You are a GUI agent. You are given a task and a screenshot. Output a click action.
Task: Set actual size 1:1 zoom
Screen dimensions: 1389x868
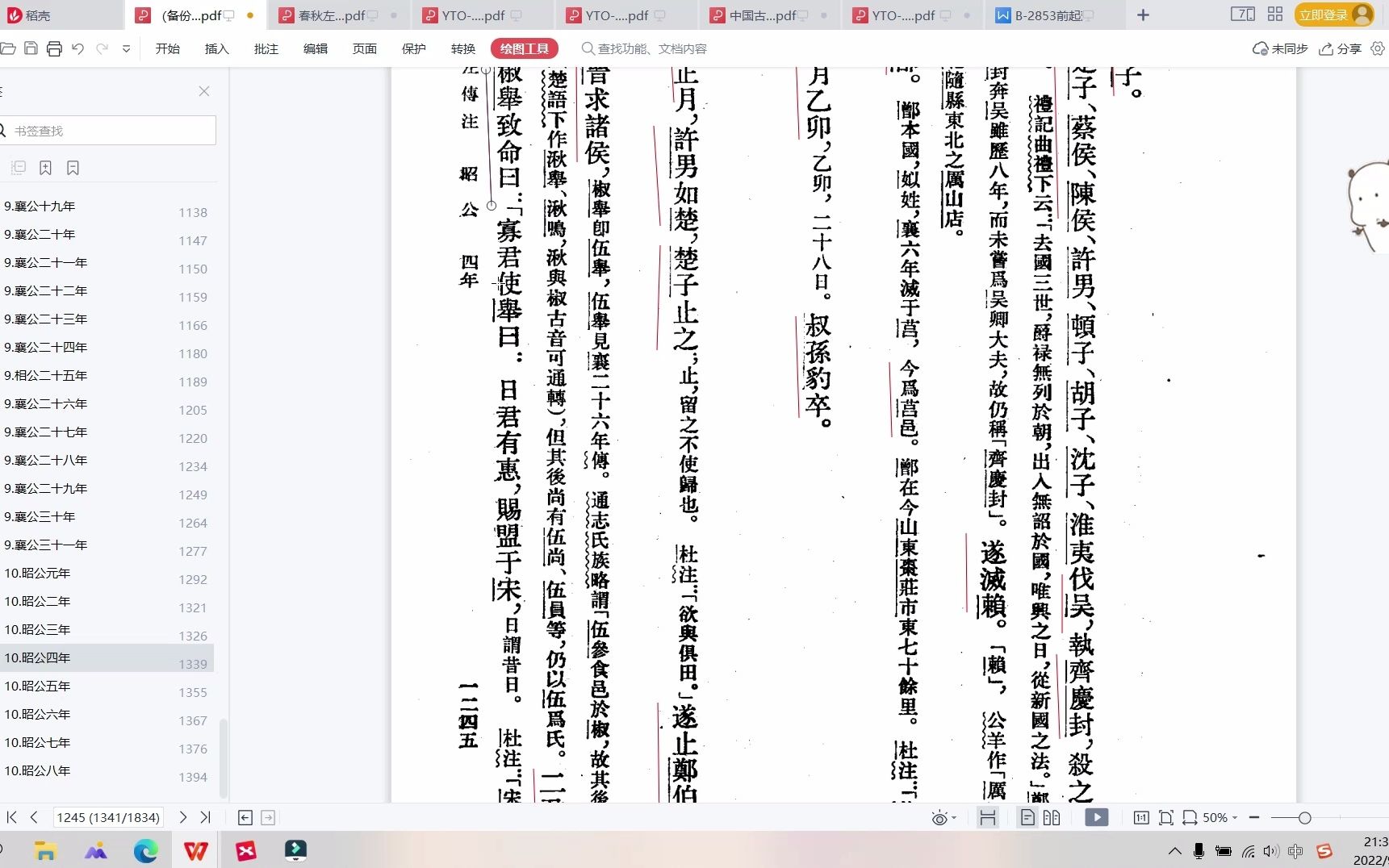1141,818
